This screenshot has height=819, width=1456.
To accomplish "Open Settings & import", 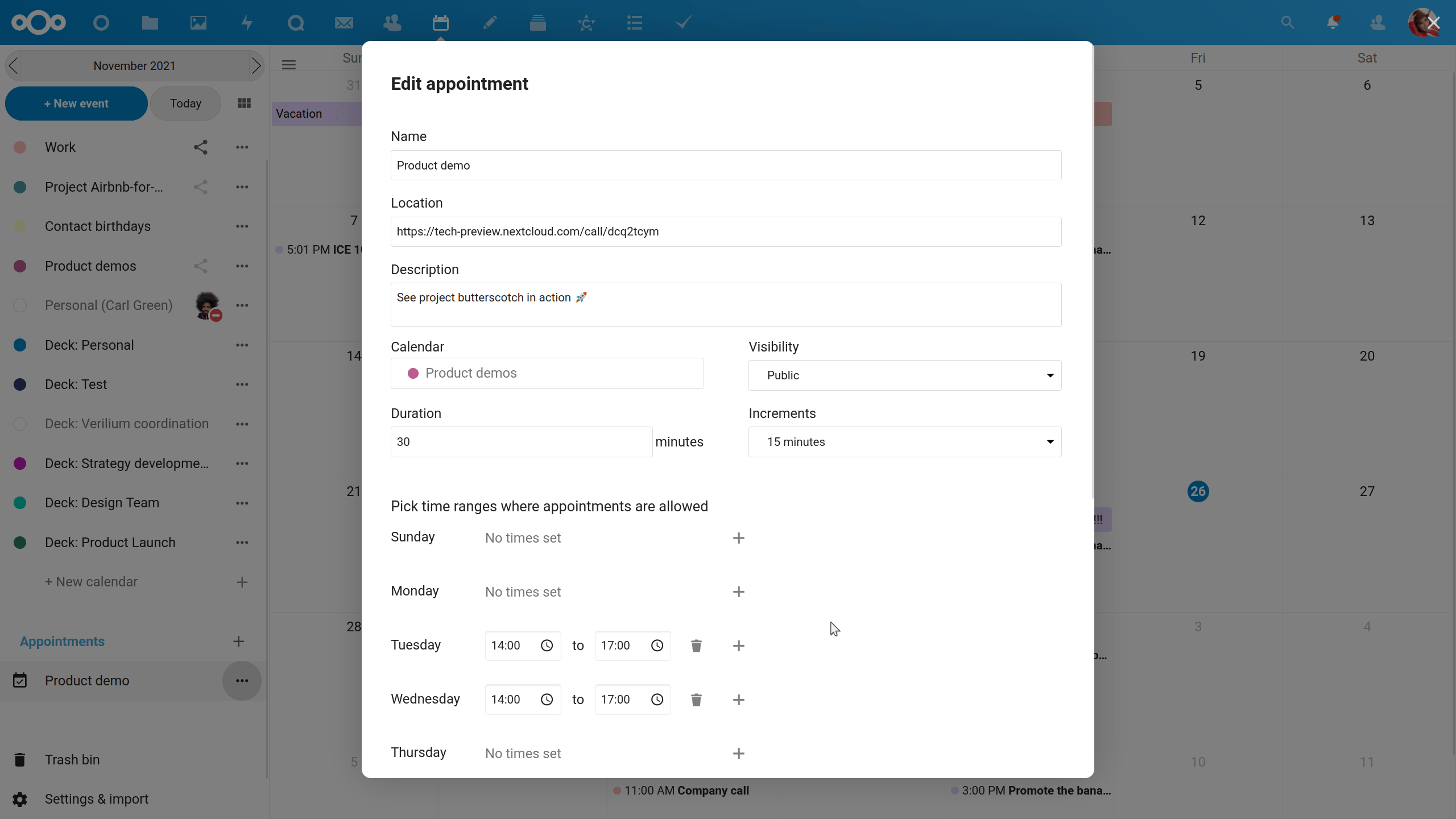I will click(97, 799).
